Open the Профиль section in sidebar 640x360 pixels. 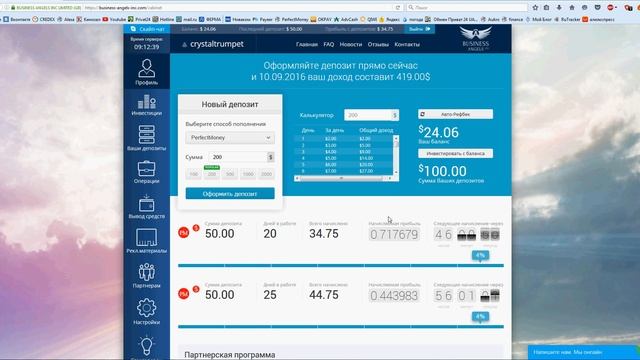[147, 72]
